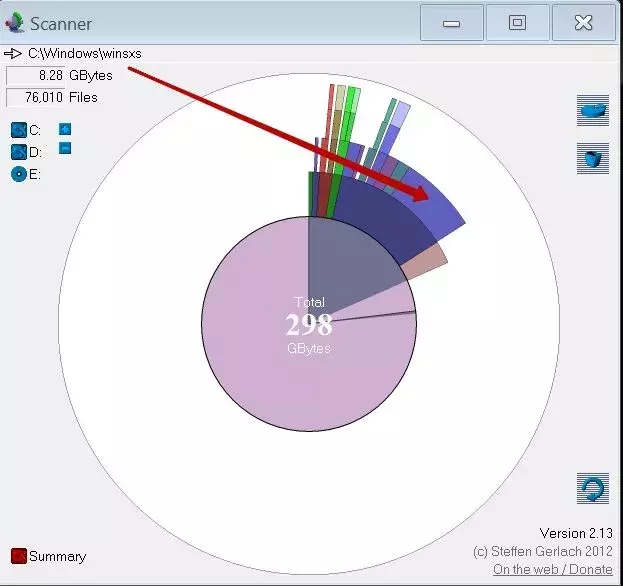The height and width of the screenshot is (586, 623).
Task: Maximize the Scanner window
Action: pyautogui.click(x=518, y=23)
